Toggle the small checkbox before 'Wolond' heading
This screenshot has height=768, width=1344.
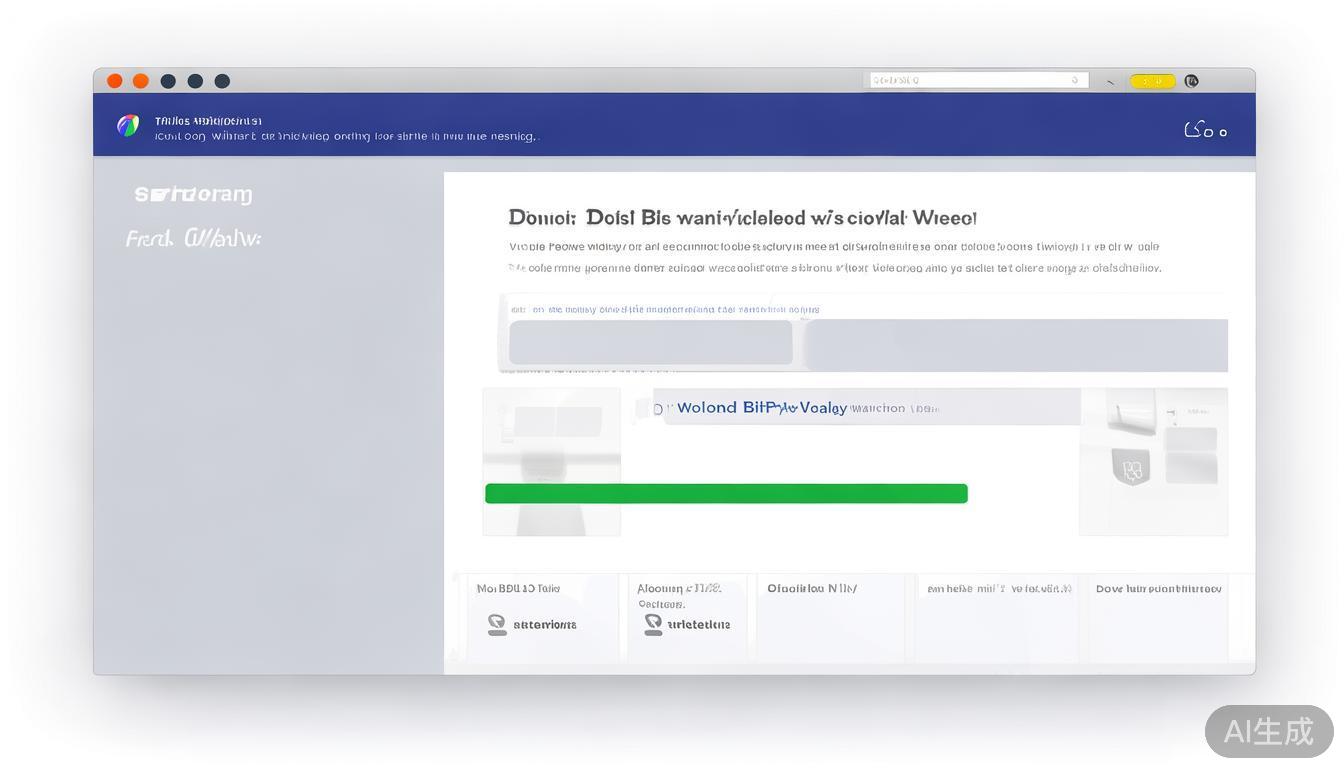pyautogui.click(x=643, y=409)
